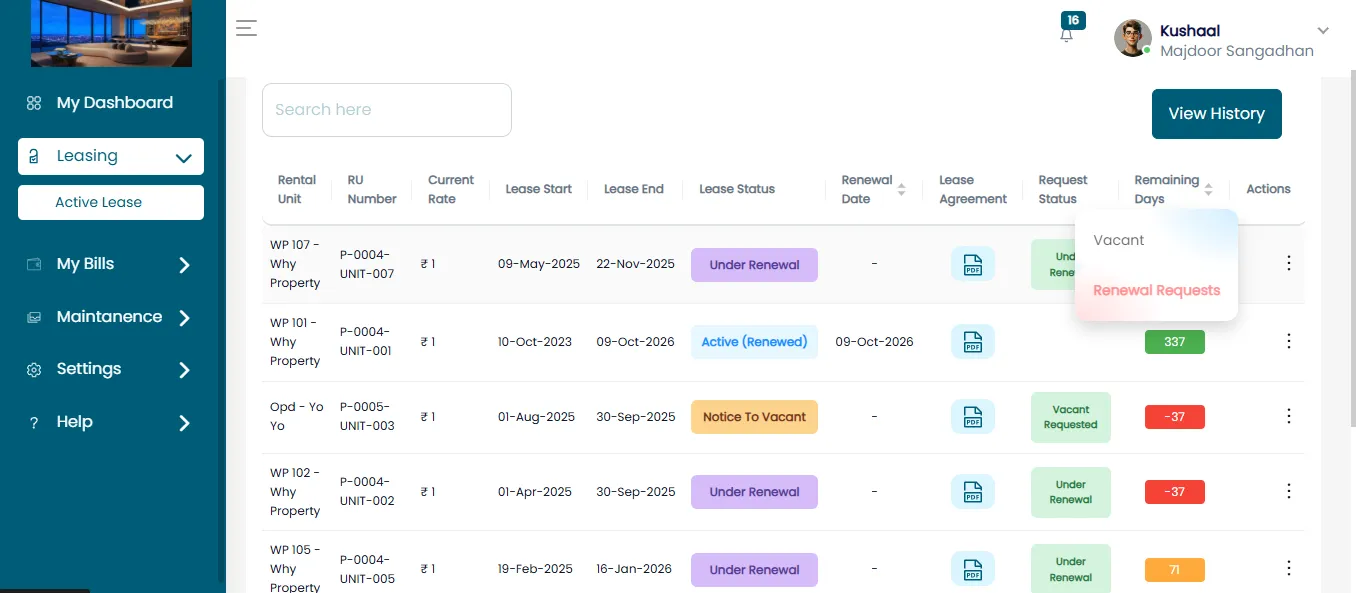Click the View History button
Viewport: 1356px width, 593px height.
(1217, 114)
